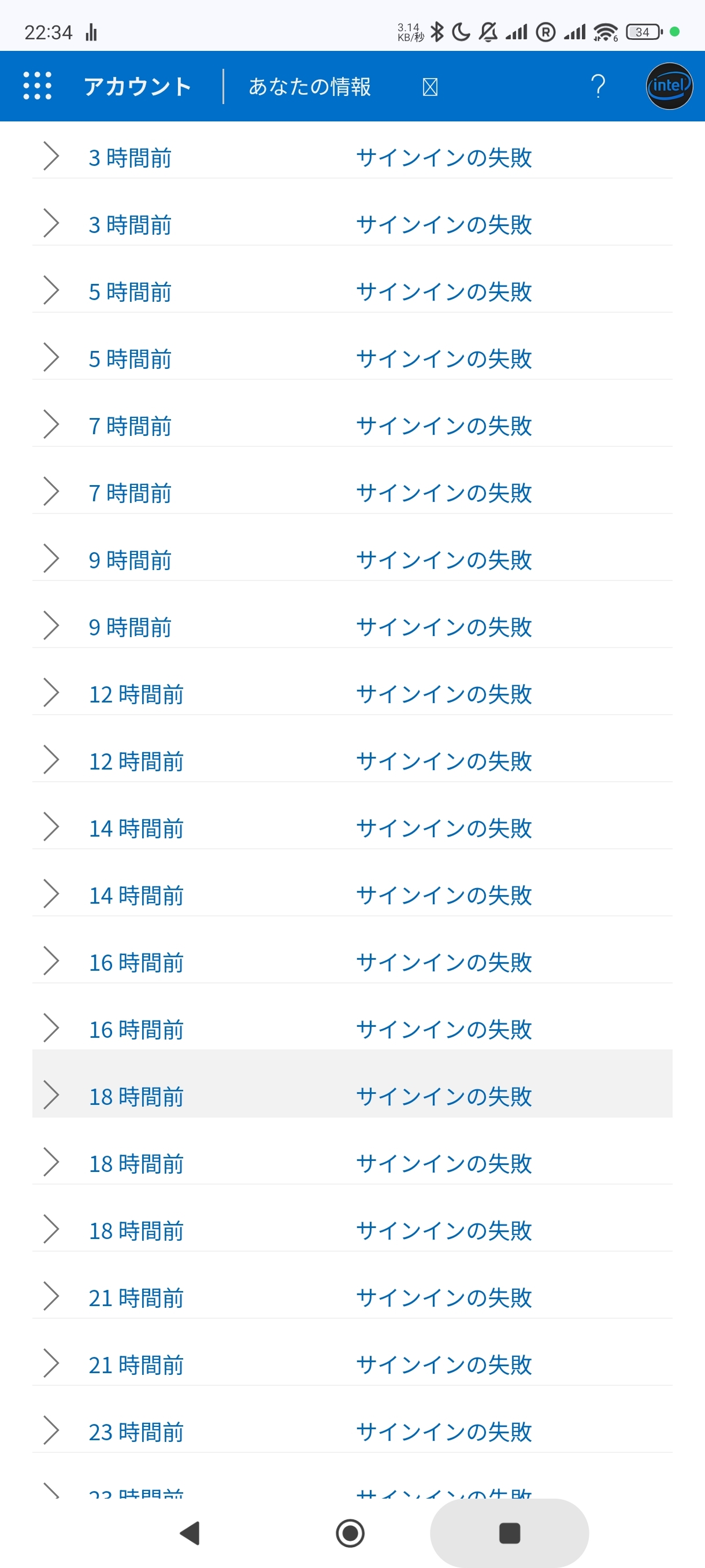Tap the square icon beside あなたの情報
Screen dimensions: 705x1568
pyautogui.click(x=429, y=87)
